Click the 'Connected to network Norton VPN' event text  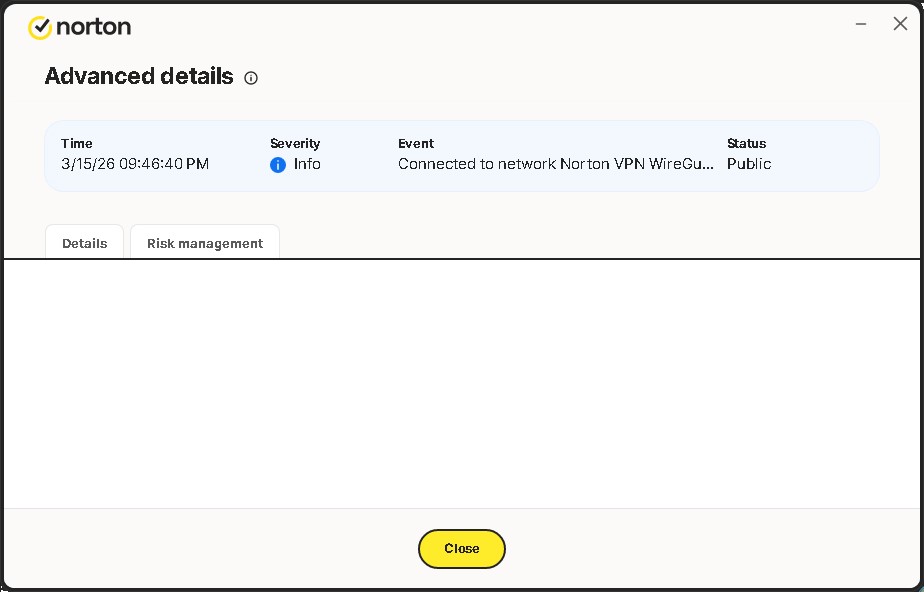(x=556, y=164)
